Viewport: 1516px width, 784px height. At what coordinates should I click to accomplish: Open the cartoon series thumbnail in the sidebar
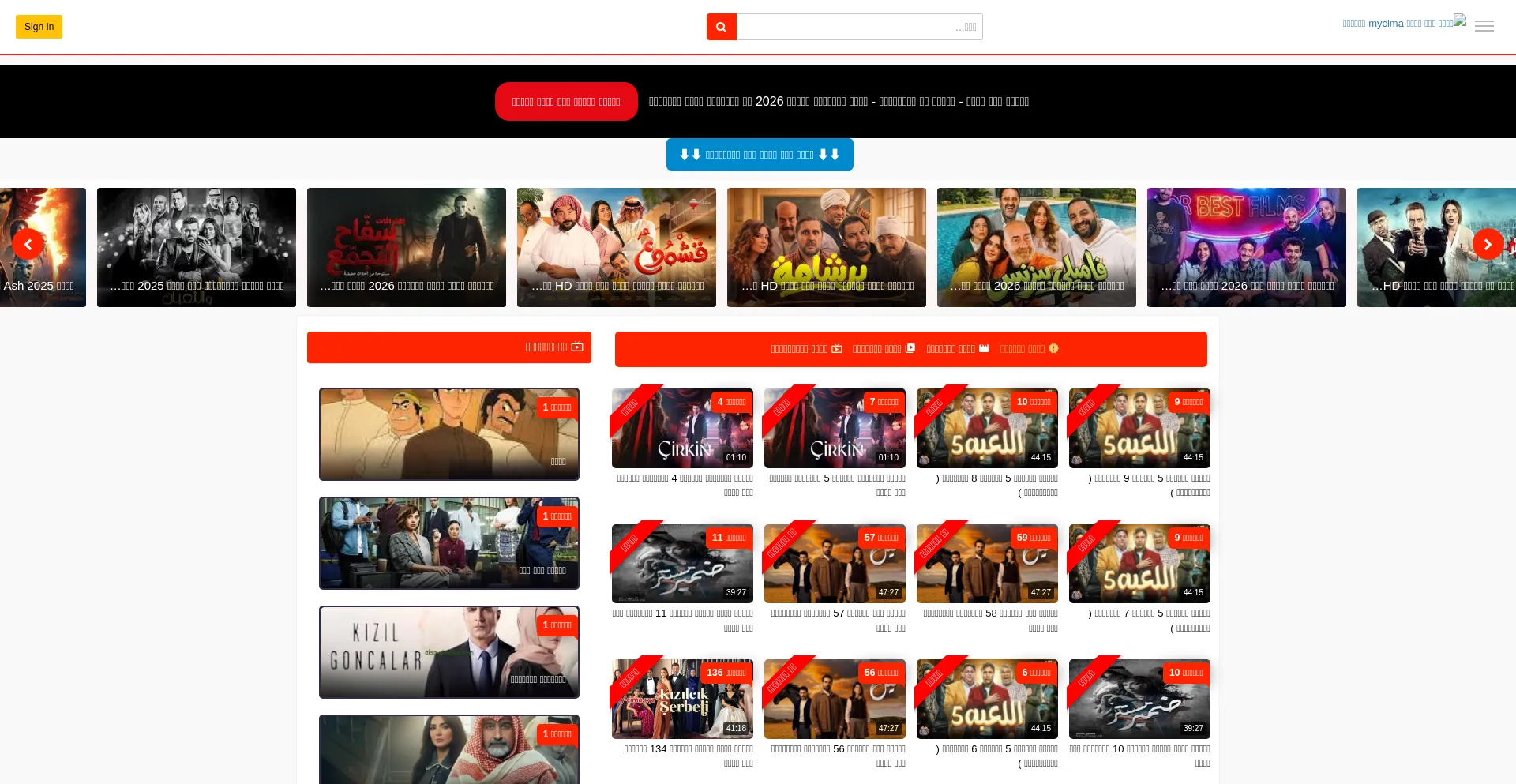449,434
